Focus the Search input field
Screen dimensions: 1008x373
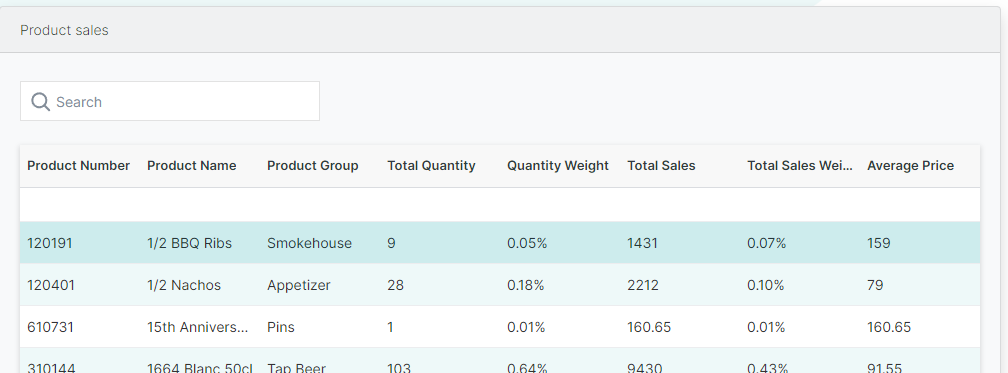170,101
